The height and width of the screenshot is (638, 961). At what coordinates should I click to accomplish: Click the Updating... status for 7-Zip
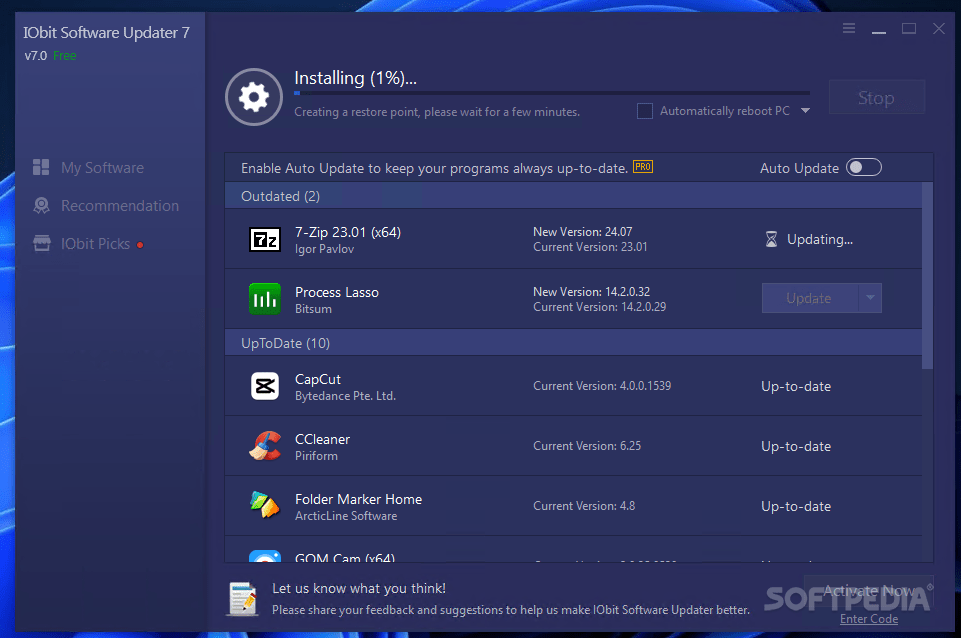819,240
